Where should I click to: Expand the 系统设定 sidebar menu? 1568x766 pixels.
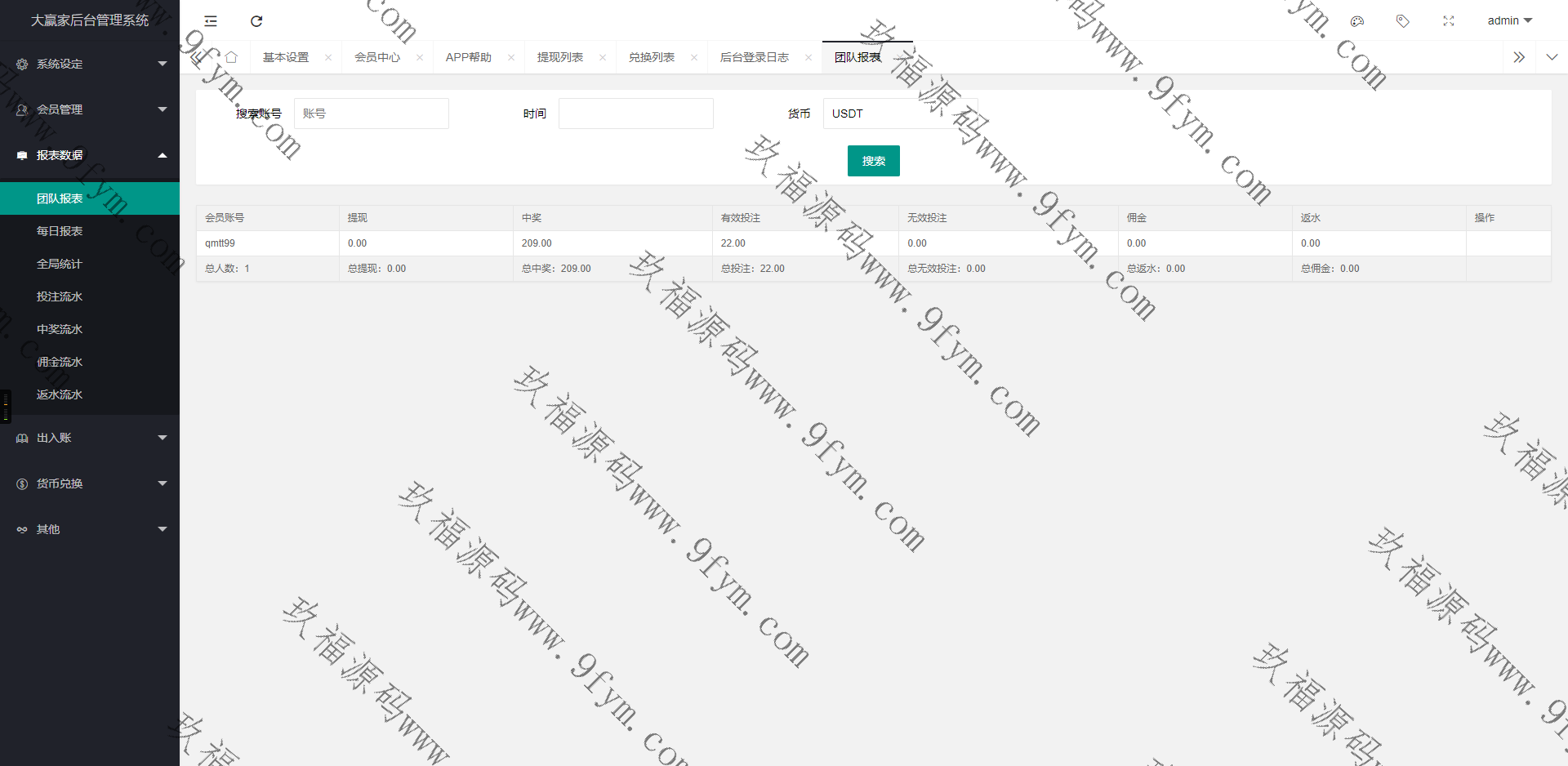(90, 64)
